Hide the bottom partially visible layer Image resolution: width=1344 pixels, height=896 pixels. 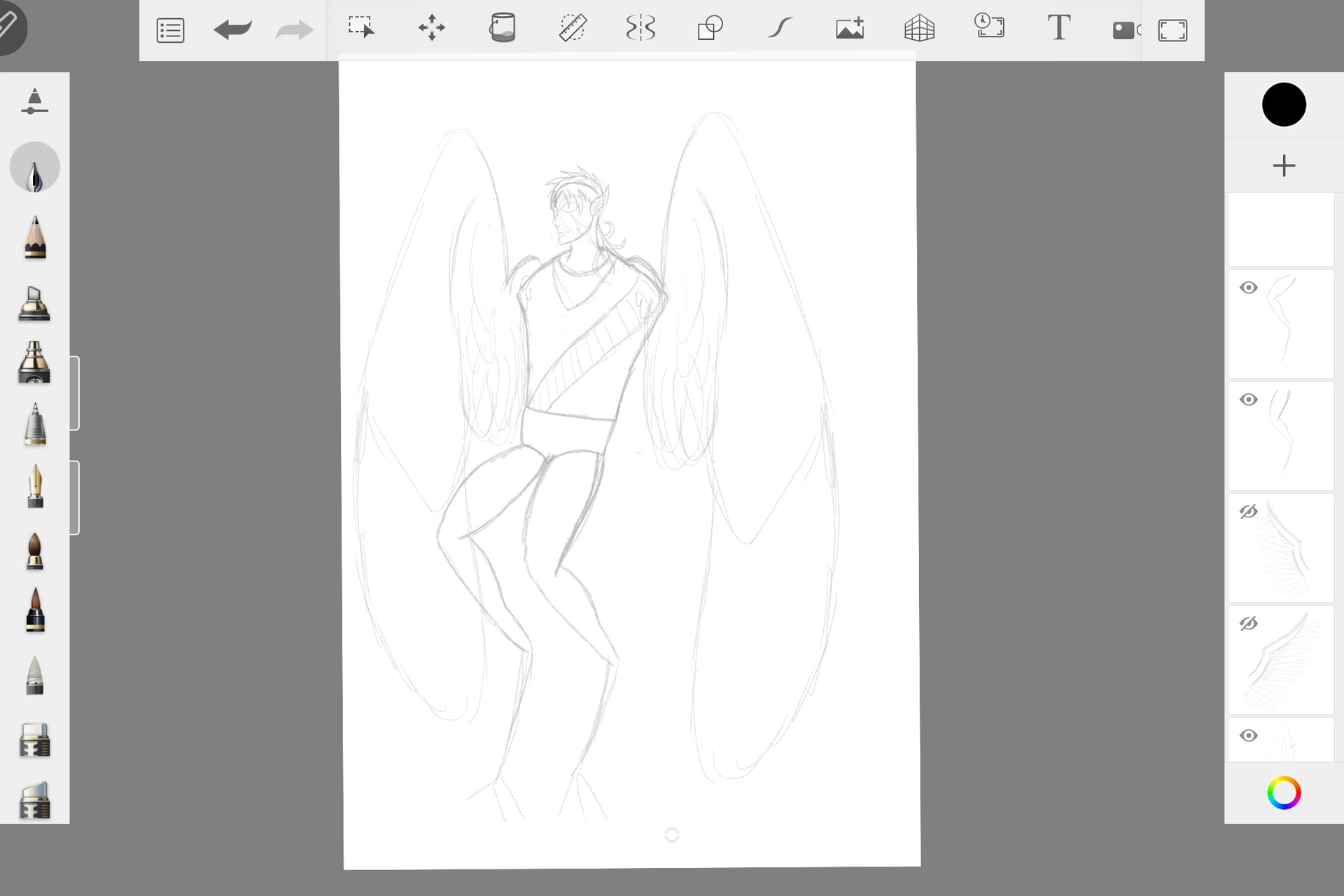click(x=1249, y=736)
